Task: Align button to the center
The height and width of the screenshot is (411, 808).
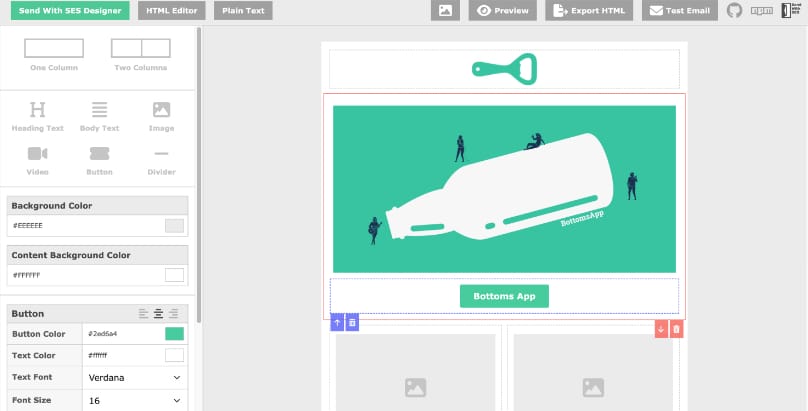Action: click(x=159, y=314)
